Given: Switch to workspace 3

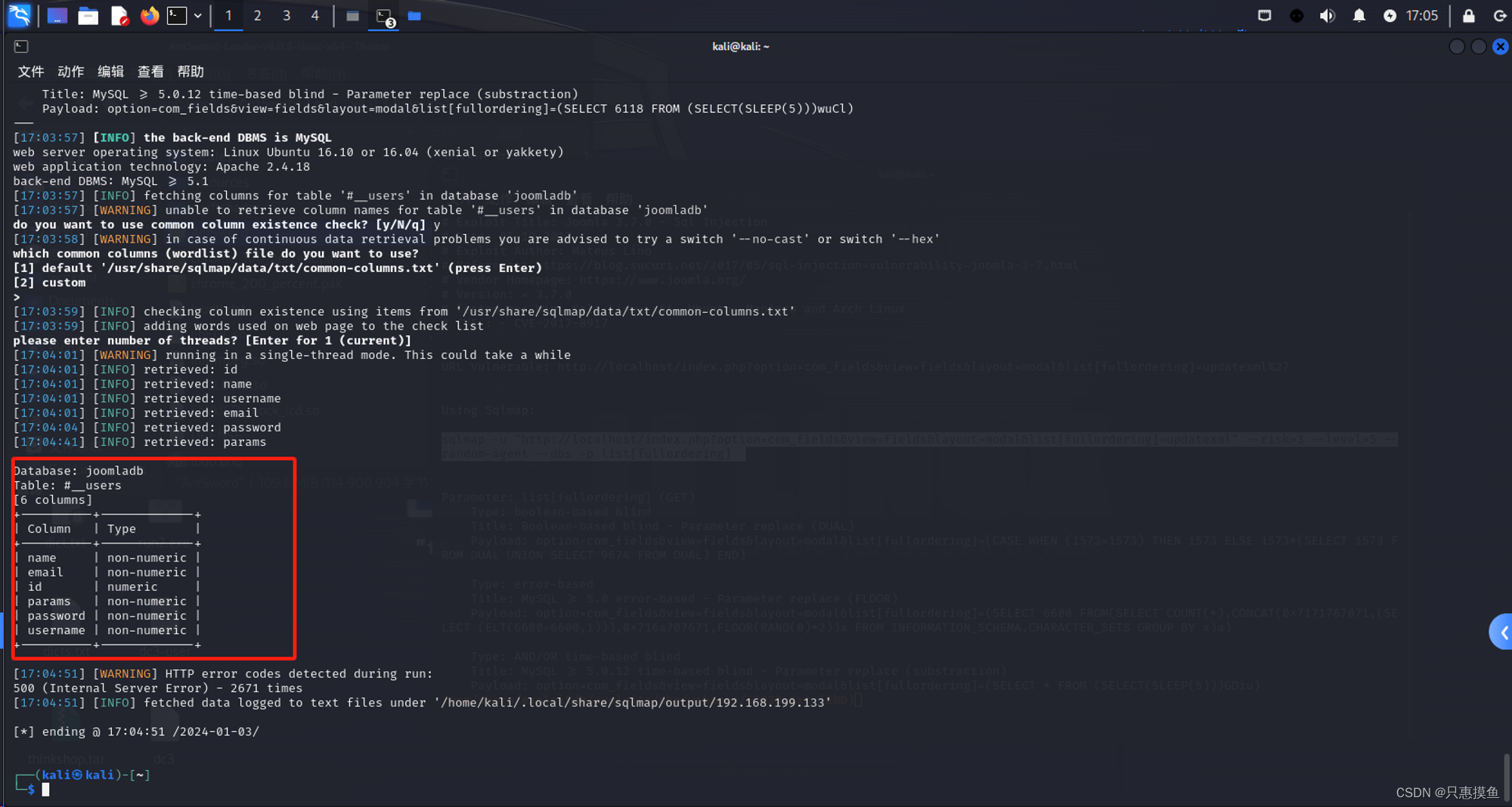Looking at the screenshot, I should [x=286, y=15].
